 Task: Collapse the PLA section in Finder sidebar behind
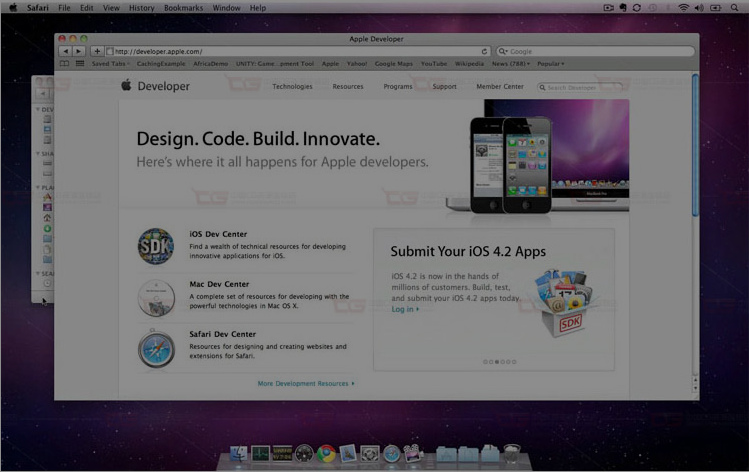coord(38,187)
